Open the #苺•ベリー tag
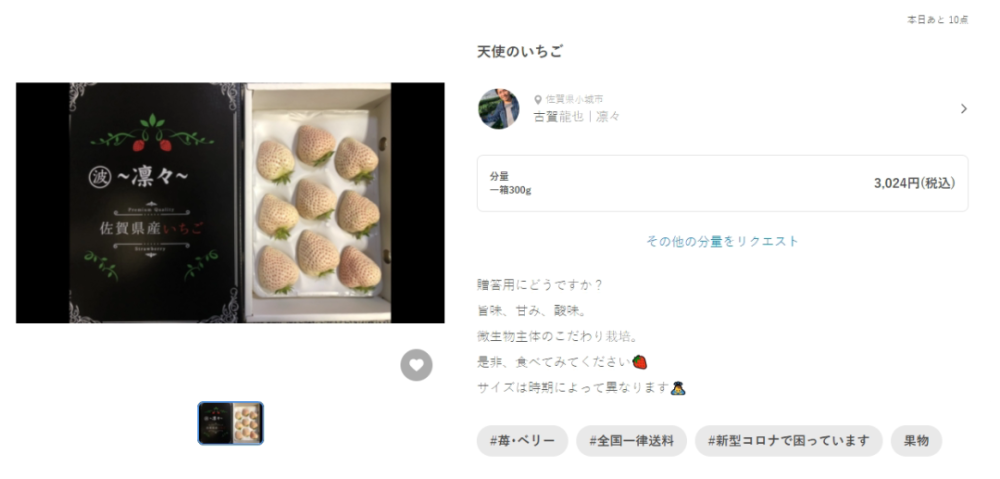The width and height of the screenshot is (1000, 479). [522, 441]
